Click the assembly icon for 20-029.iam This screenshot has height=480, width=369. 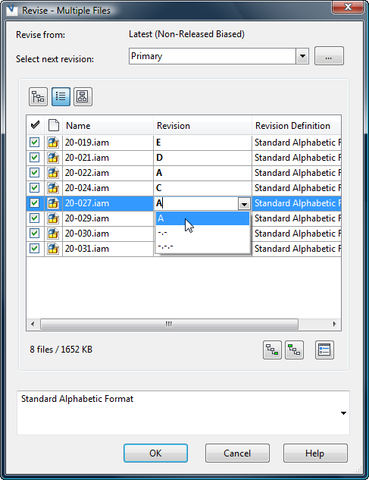(x=53, y=218)
